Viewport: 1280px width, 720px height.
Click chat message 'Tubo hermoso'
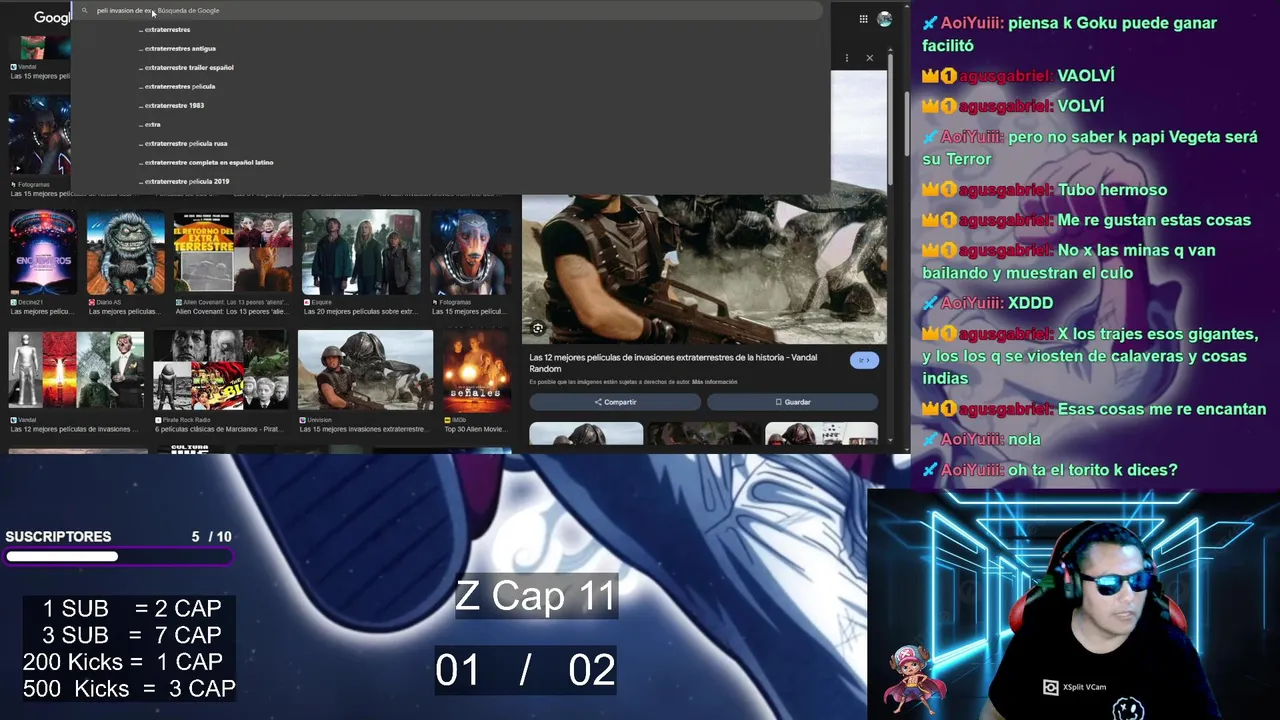tap(1112, 190)
